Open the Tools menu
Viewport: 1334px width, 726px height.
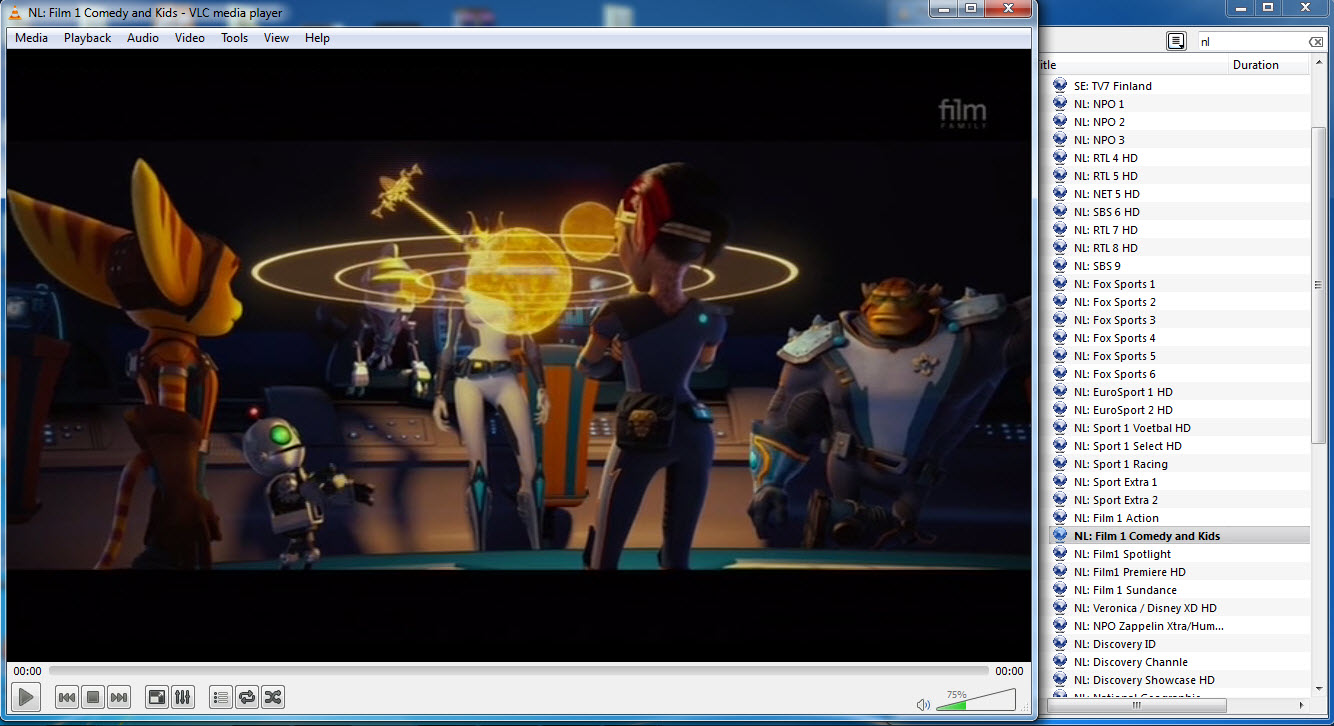(235, 38)
